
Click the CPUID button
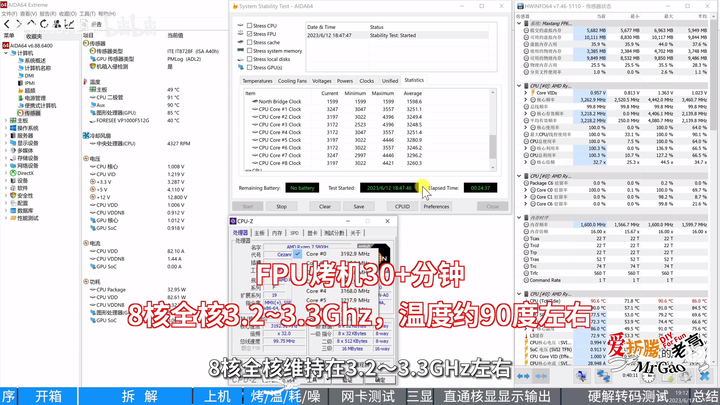point(402,207)
